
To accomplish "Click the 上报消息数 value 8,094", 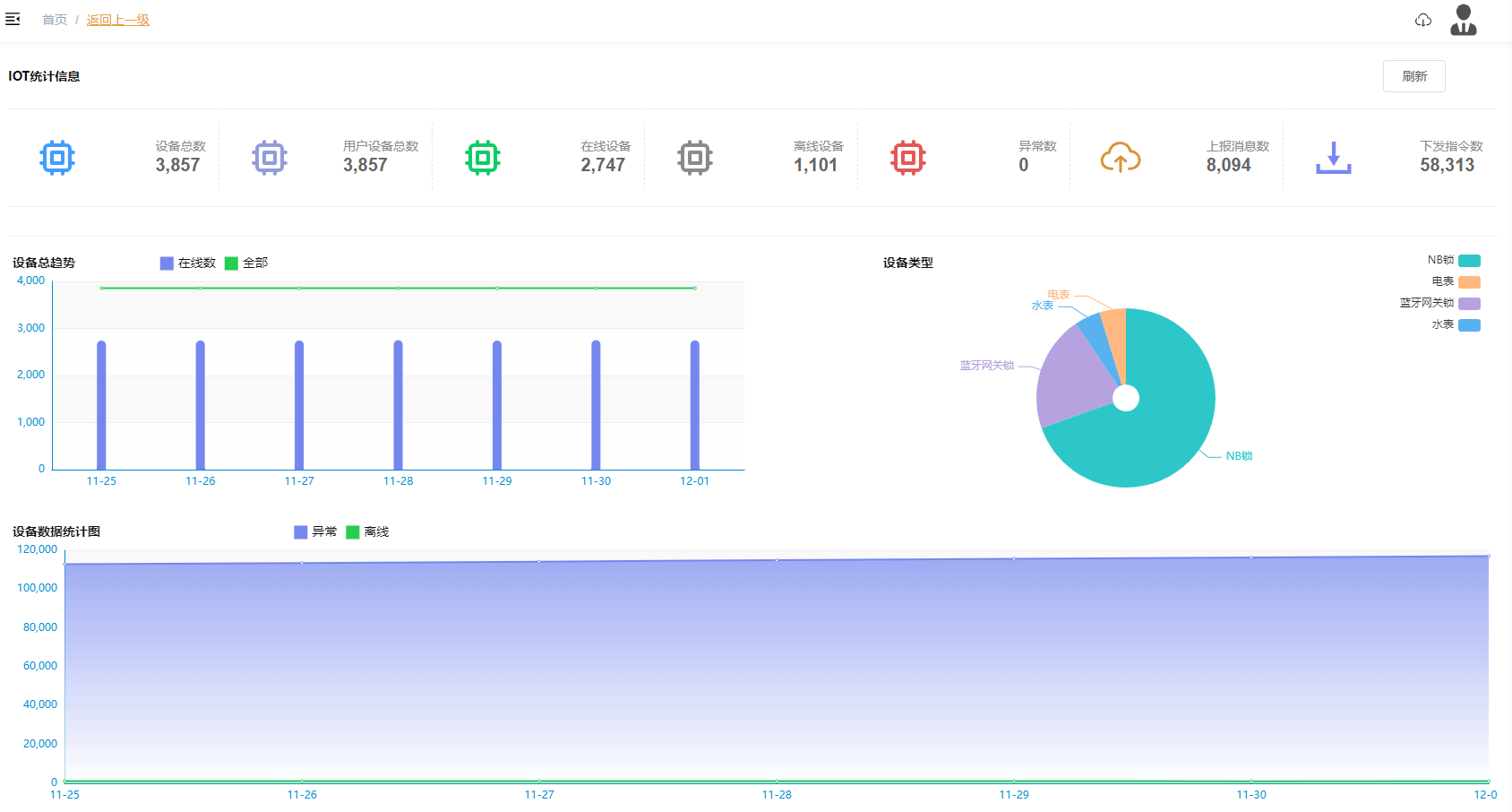I will (1228, 165).
